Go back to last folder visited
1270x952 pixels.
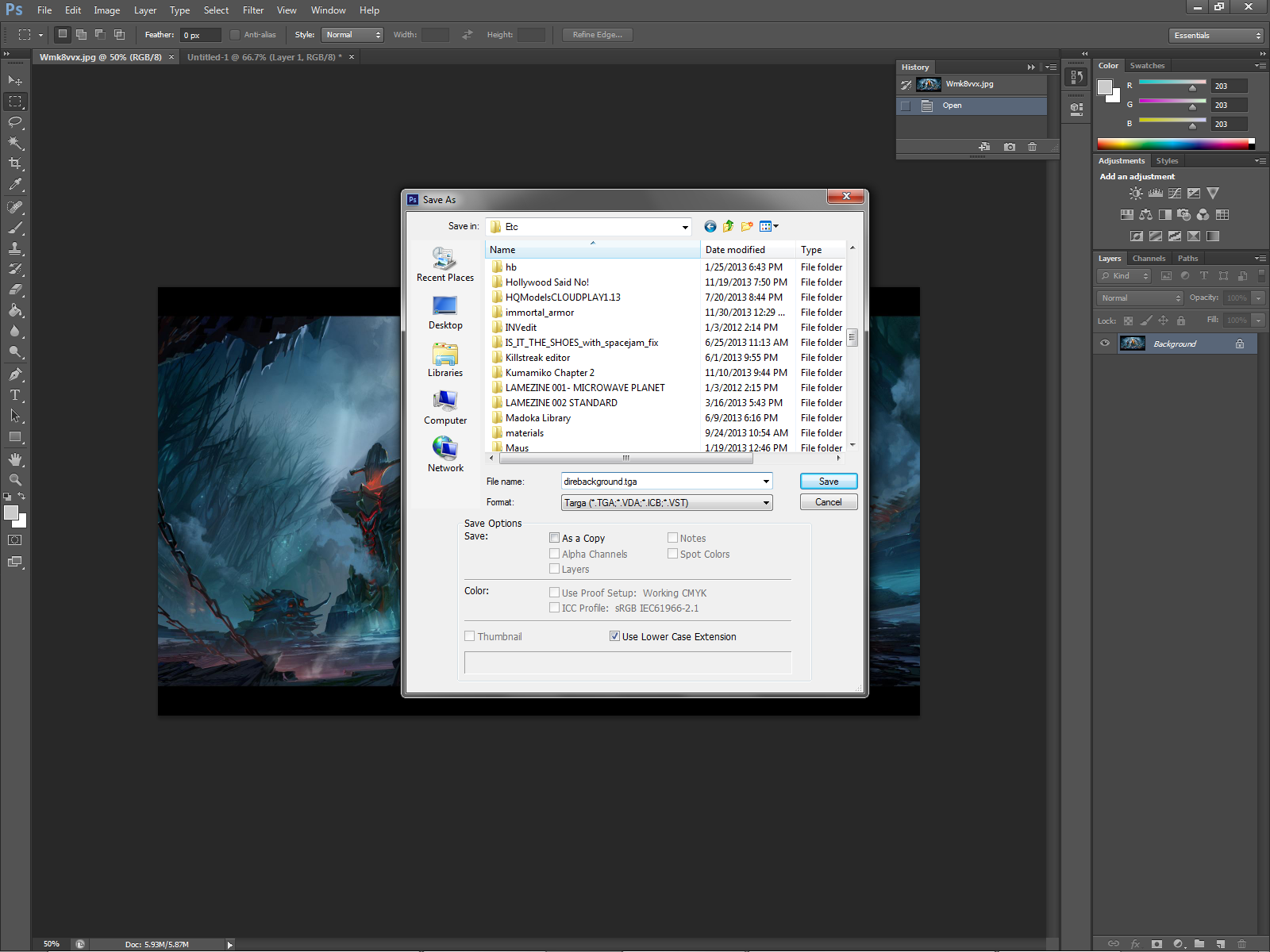coord(710,227)
